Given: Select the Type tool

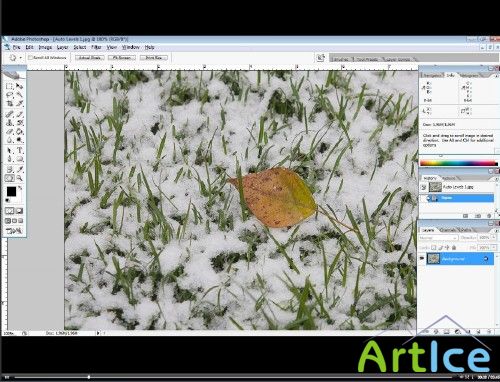Looking at the screenshot, I should pyautogui.click(x=19, y=150).
